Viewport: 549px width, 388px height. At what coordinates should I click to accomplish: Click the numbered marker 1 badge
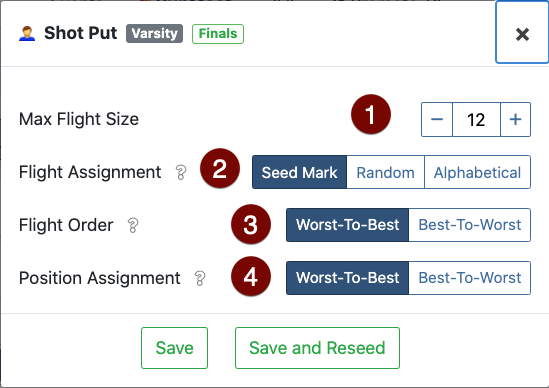[x=371, y=114]
